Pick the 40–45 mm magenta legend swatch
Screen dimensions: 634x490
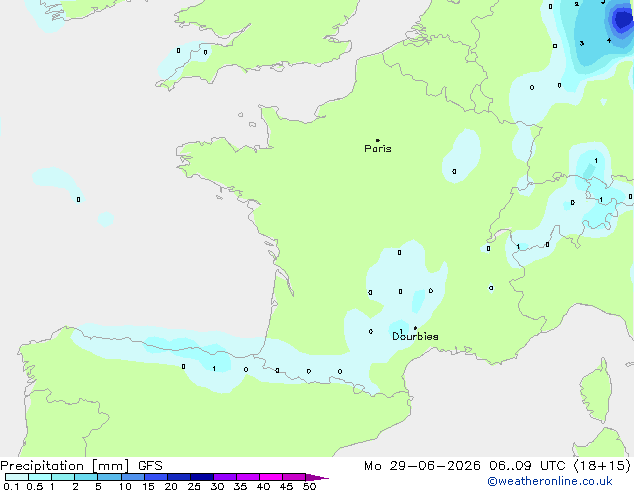tap(271, 477)
